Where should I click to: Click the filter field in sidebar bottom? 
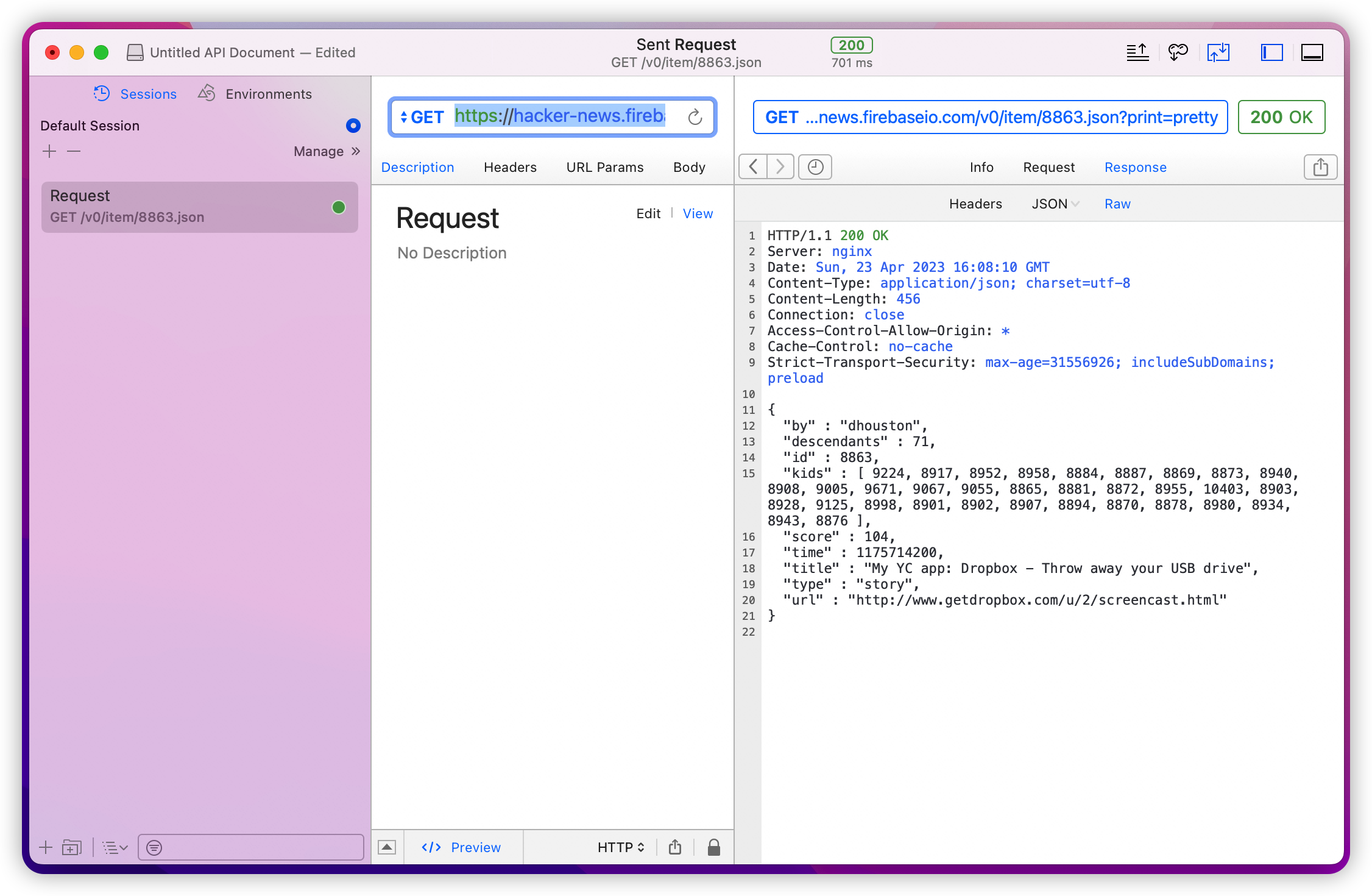(251, 847)
